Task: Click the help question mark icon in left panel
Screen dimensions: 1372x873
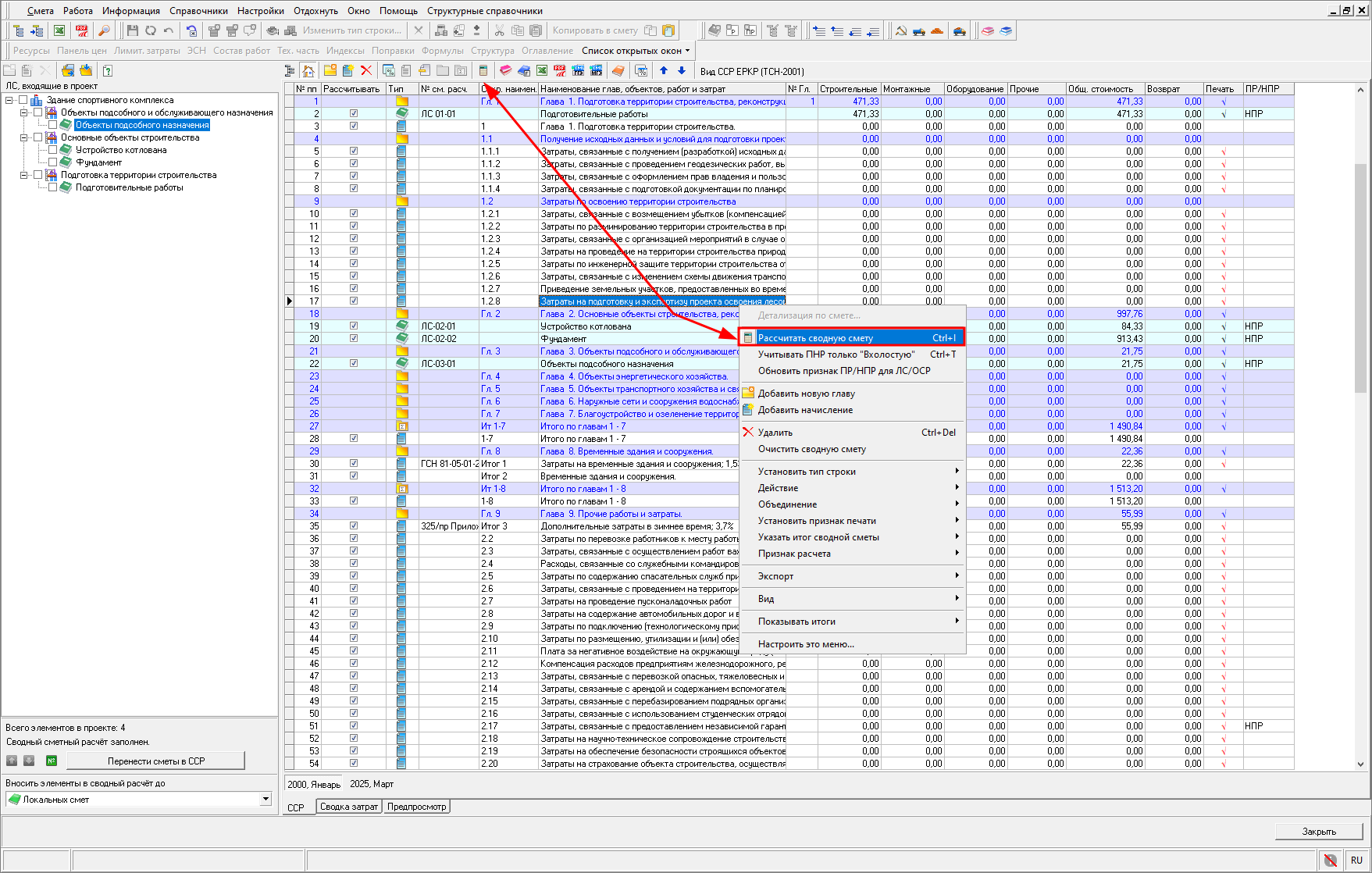Action: pos(108,71)
